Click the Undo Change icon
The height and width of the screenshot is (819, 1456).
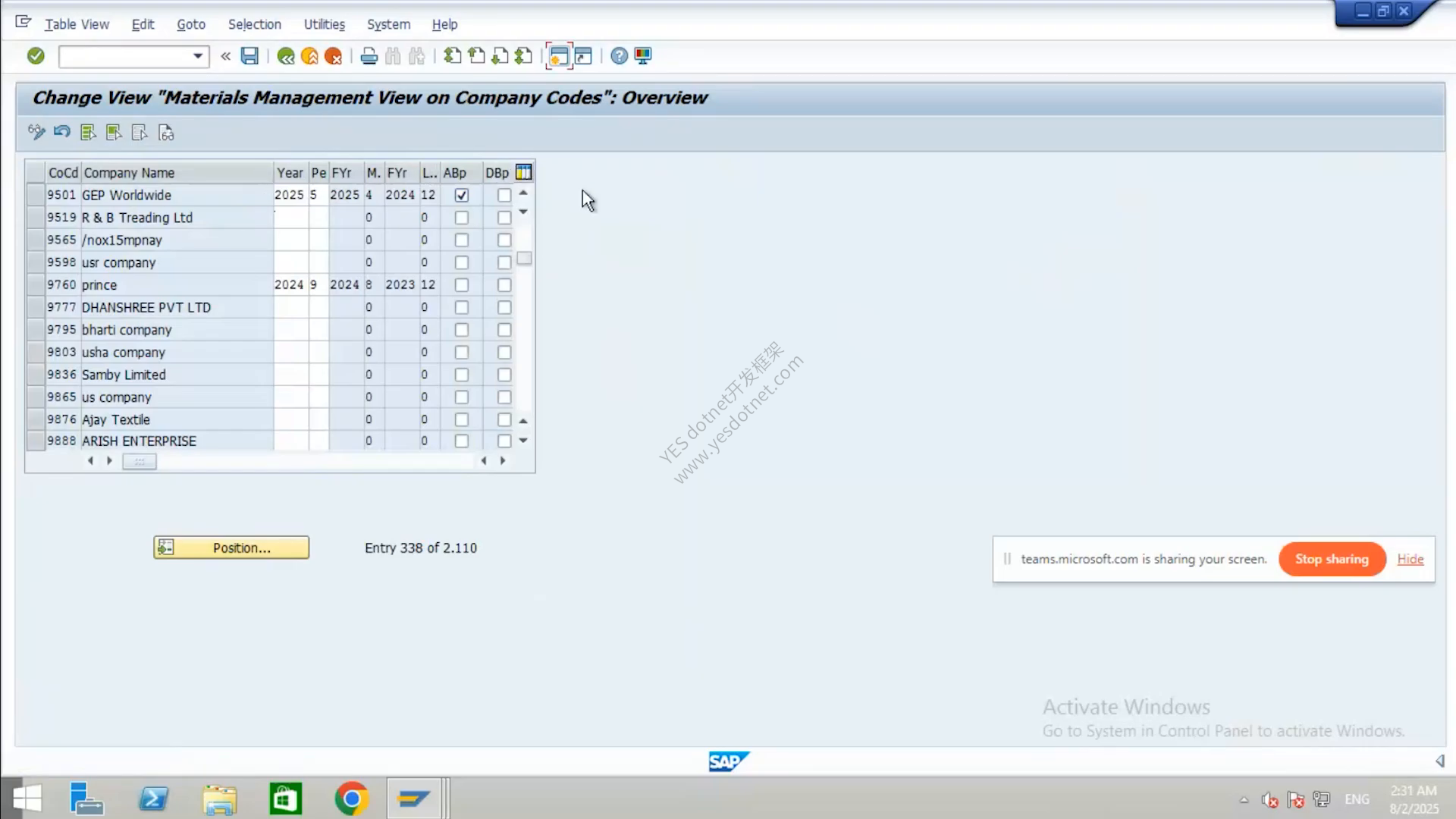[62, 132]
